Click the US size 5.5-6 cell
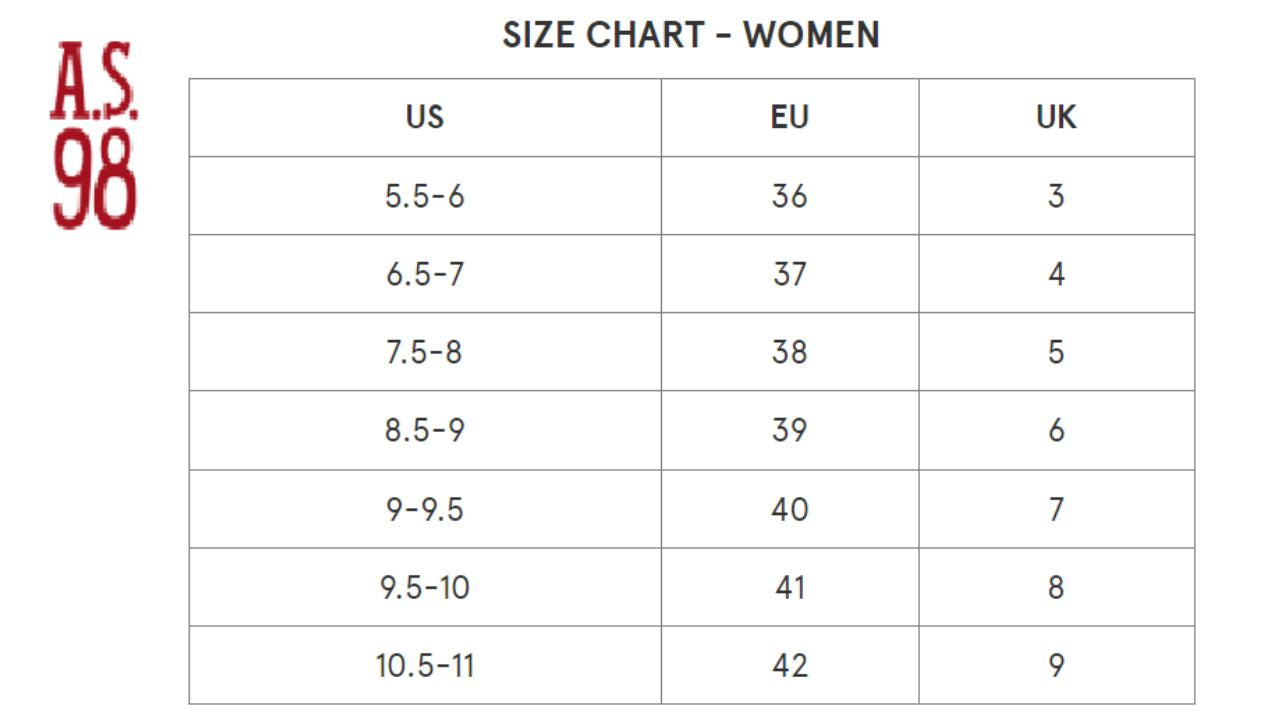The height and width of the screenshot is (720, 1280). click(x=425, y=196)
